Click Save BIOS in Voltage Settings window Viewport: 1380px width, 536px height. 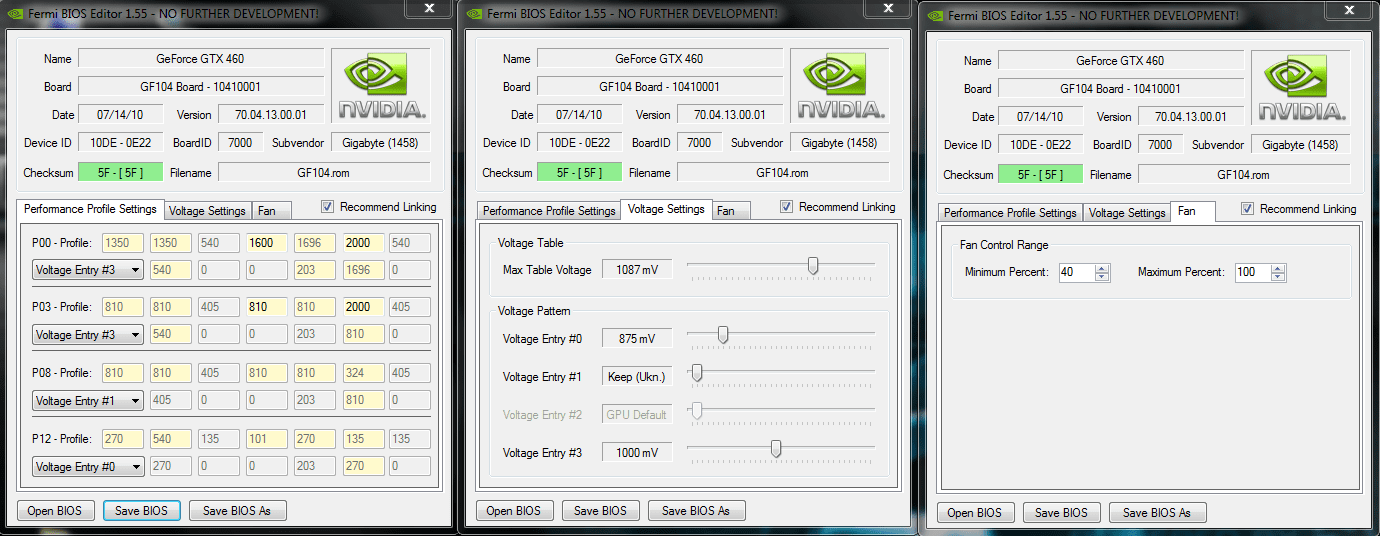tap(600, 510)
